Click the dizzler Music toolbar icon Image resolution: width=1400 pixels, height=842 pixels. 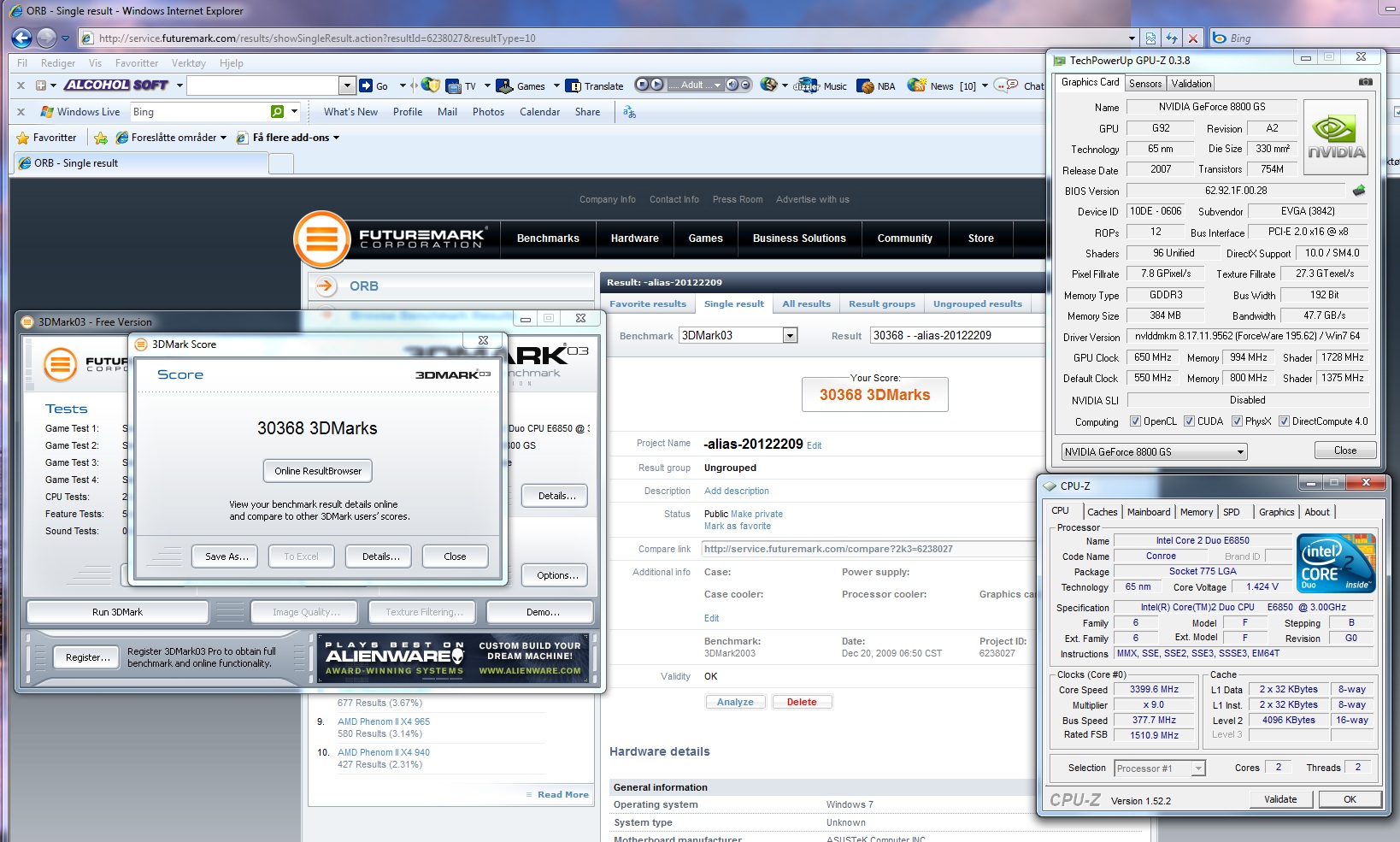coord(806,85)
